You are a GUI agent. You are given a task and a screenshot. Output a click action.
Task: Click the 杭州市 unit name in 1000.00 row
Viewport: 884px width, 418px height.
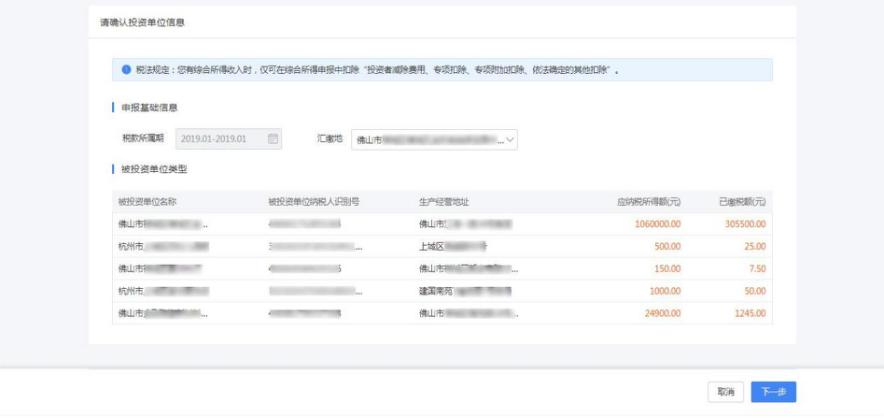[x=163, y=291]
